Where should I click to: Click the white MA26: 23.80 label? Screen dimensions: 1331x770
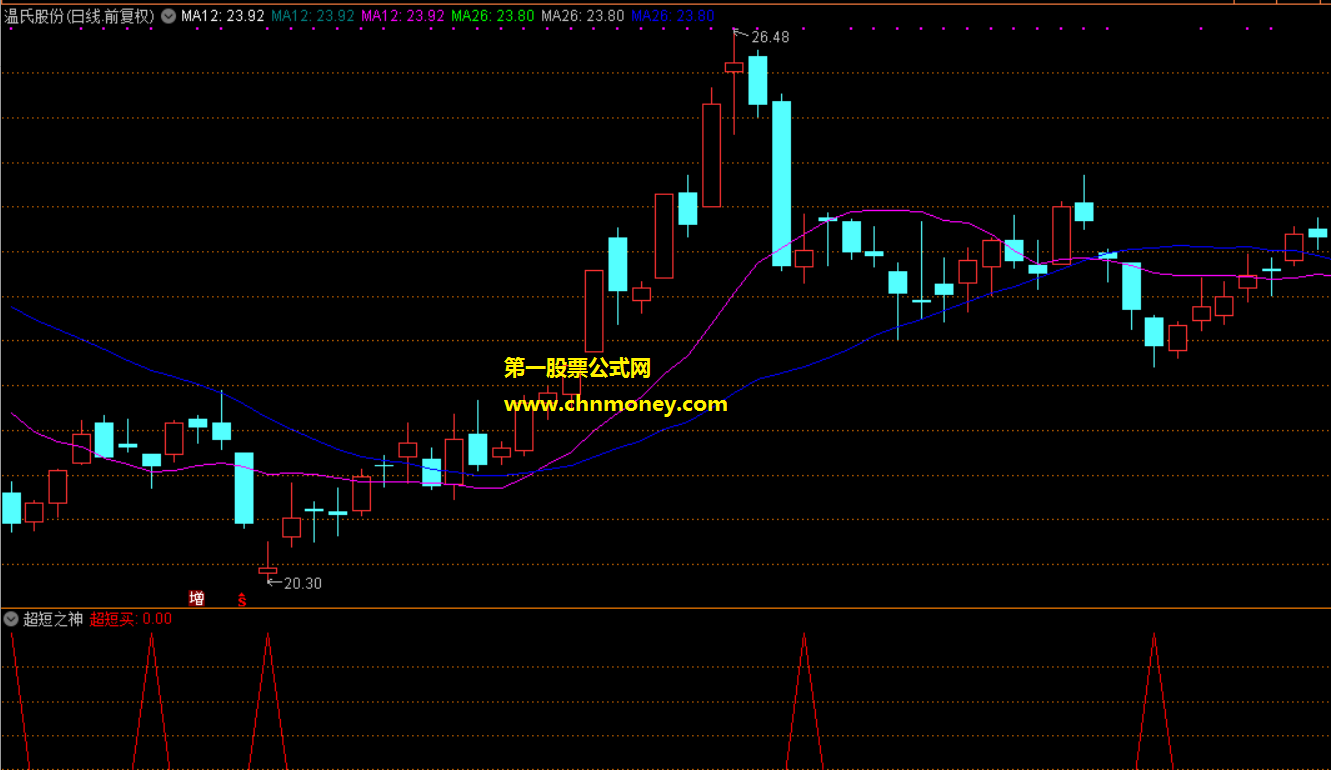tap(583, 16)
